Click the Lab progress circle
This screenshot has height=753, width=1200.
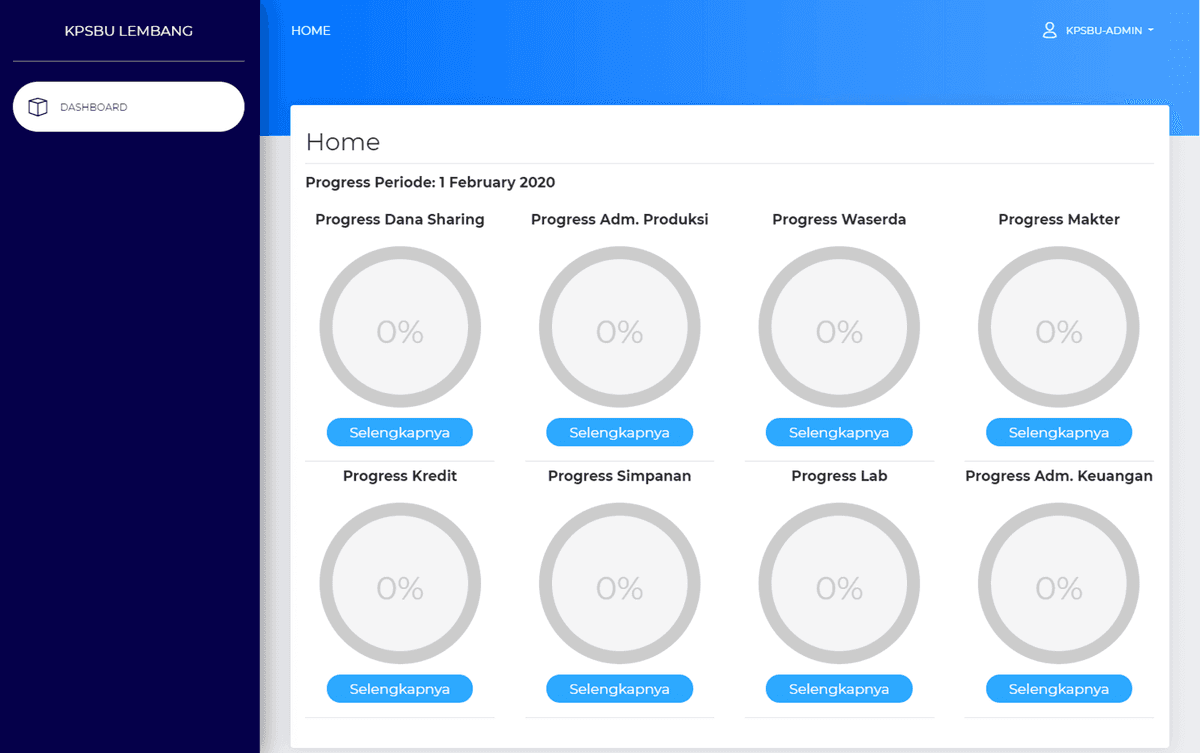839,584
